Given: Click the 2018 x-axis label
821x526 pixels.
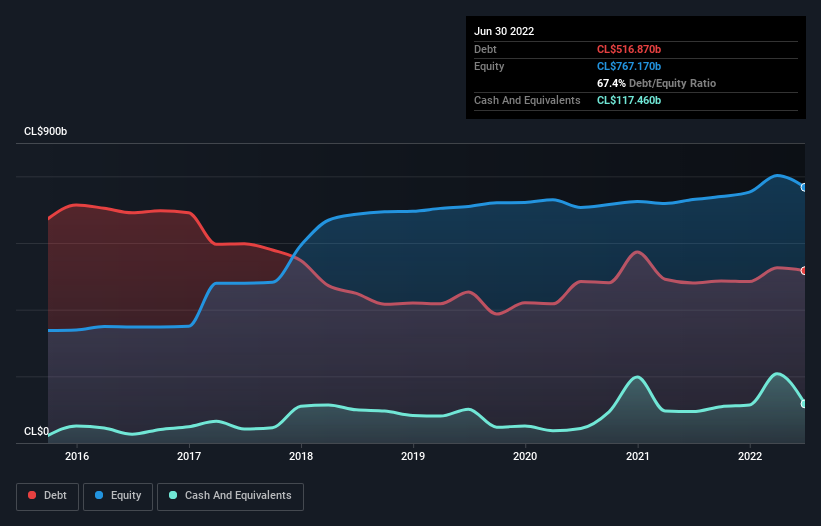Looking at the screenshot, I should pyautogui.click(x=301, y=456).
